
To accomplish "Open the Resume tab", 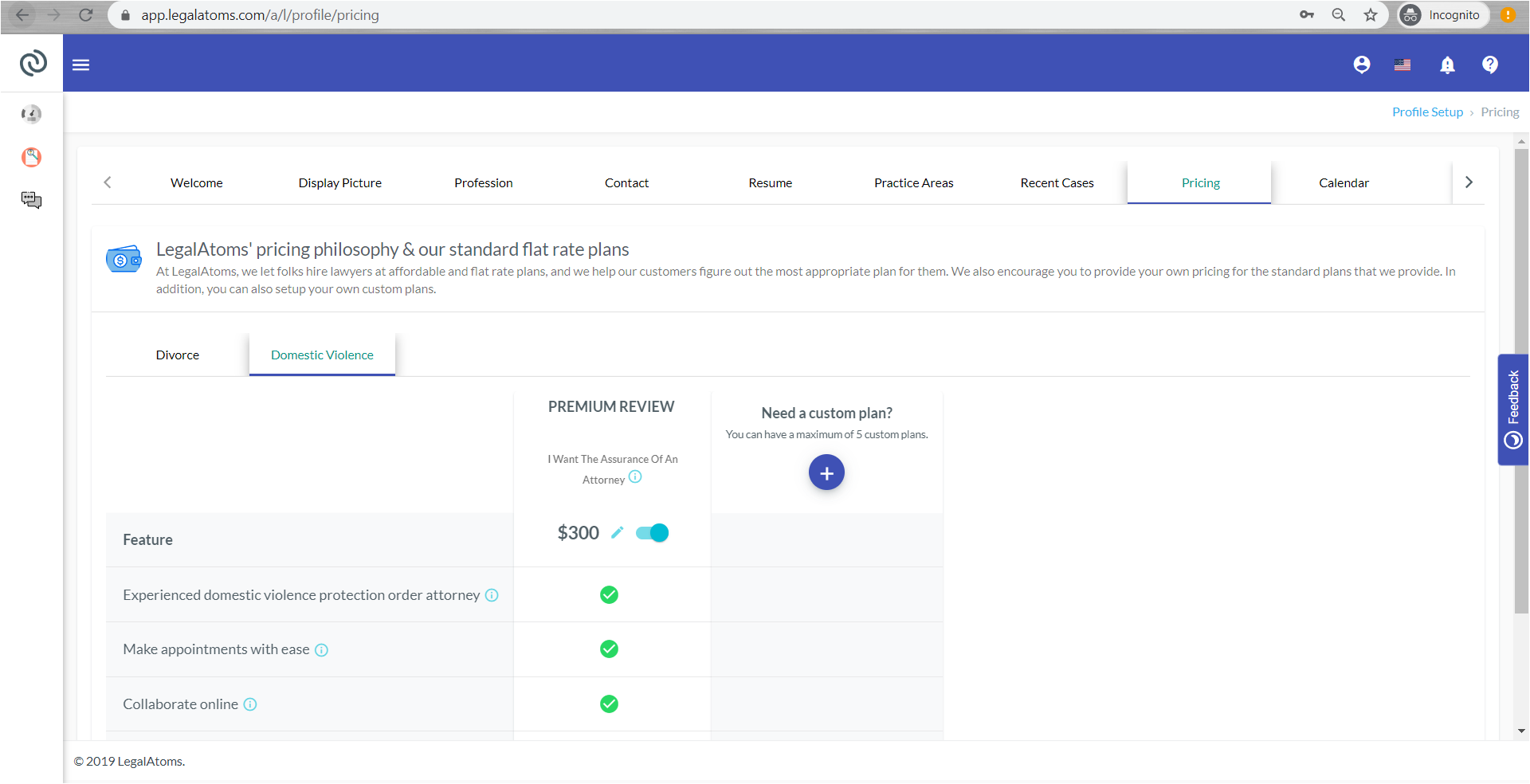I will click(771, 183).
